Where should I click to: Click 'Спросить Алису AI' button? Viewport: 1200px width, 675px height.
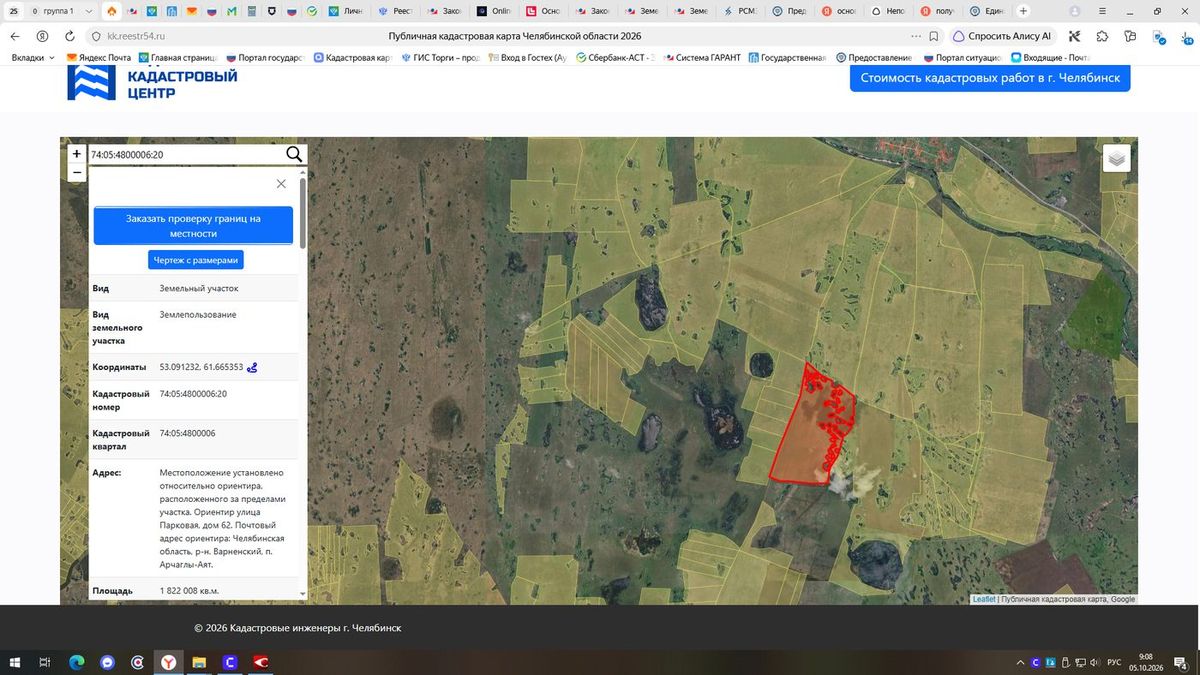click(x=1001, y=36)
